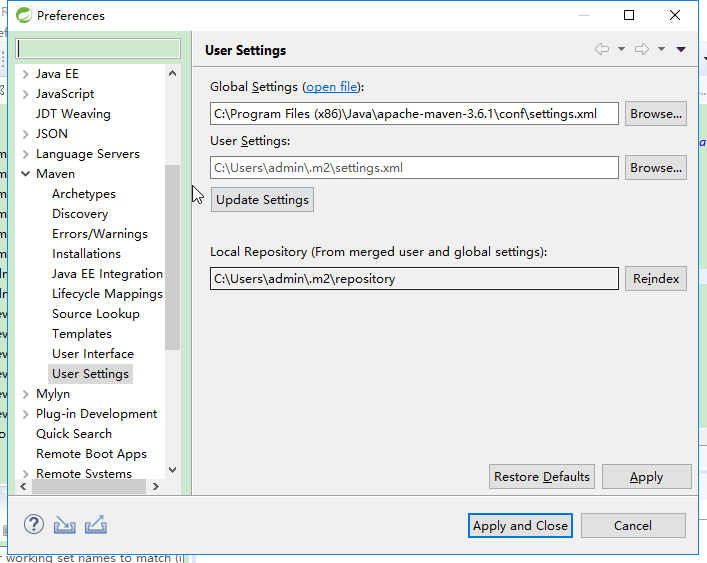
Task: Click the import preferences icon
Action: point(64,525)
